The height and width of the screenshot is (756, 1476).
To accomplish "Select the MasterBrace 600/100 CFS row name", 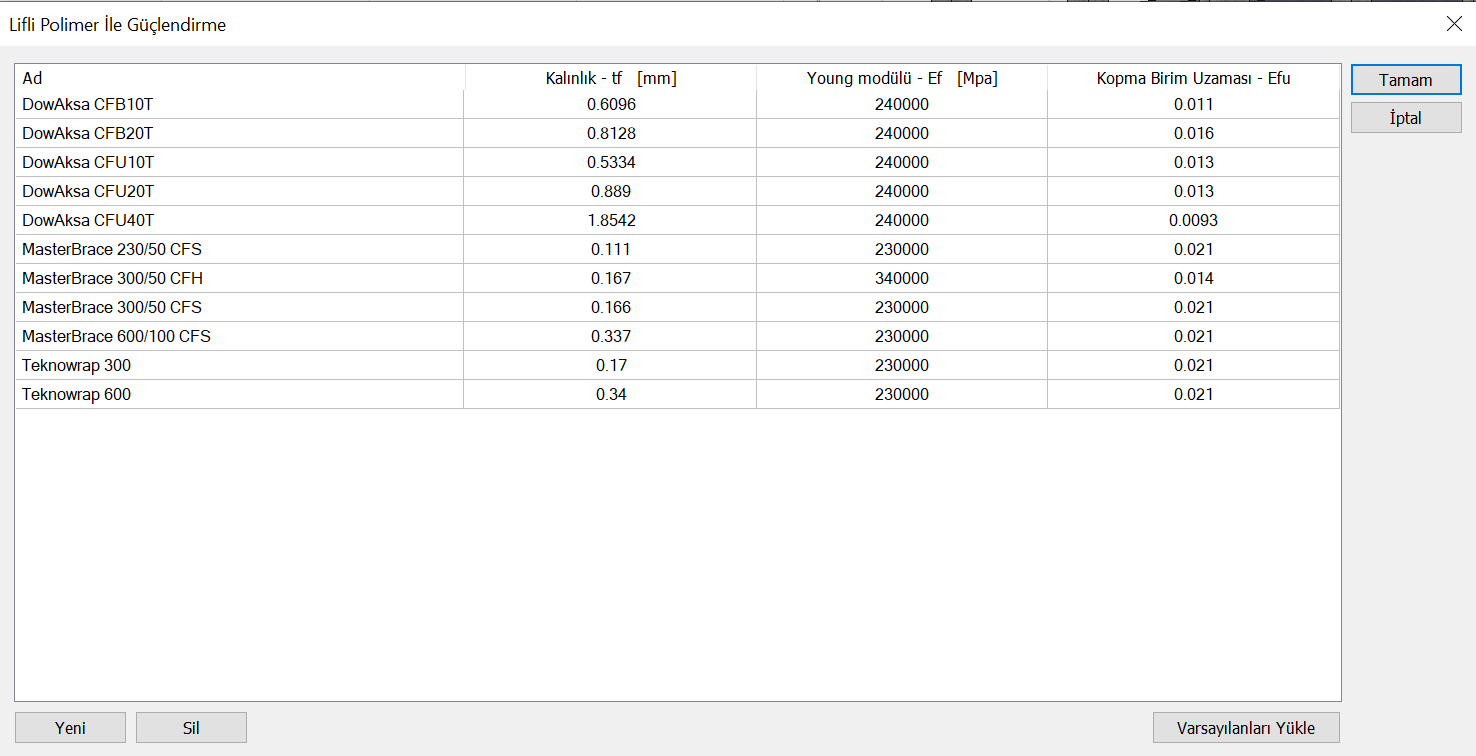I will point(116,336).
